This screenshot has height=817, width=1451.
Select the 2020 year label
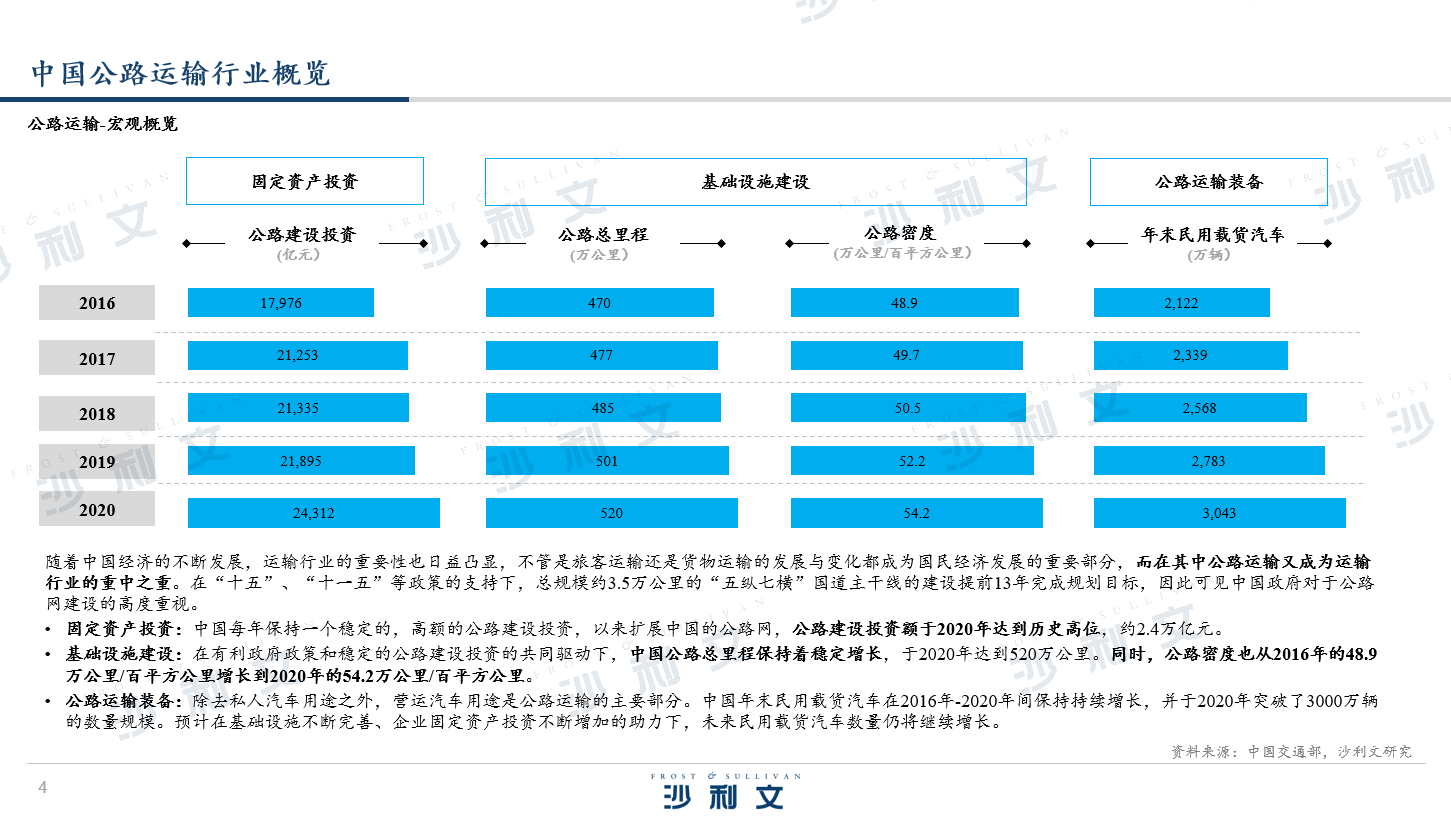[x=97, y=509]
